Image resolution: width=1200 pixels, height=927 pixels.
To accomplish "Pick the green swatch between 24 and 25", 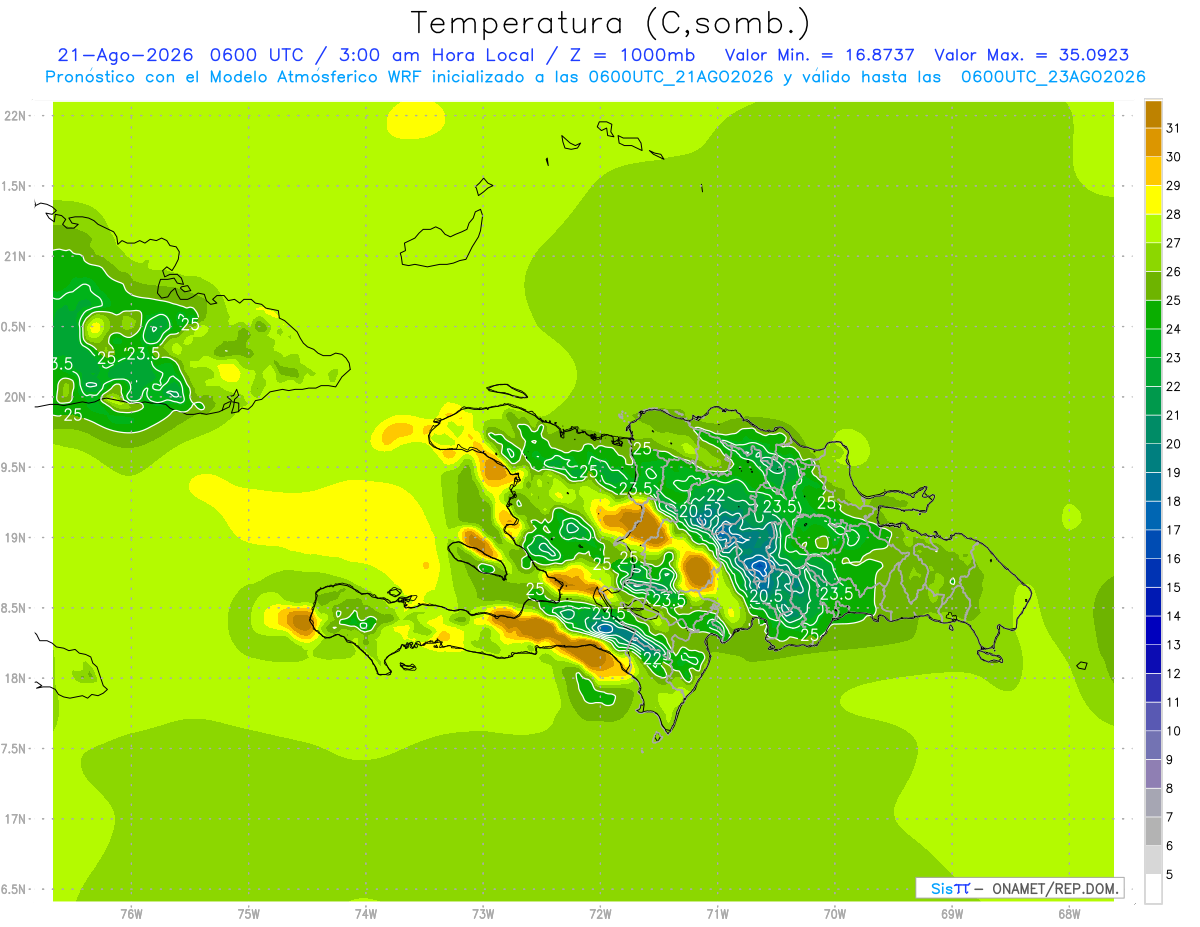I will (1153, 314).
